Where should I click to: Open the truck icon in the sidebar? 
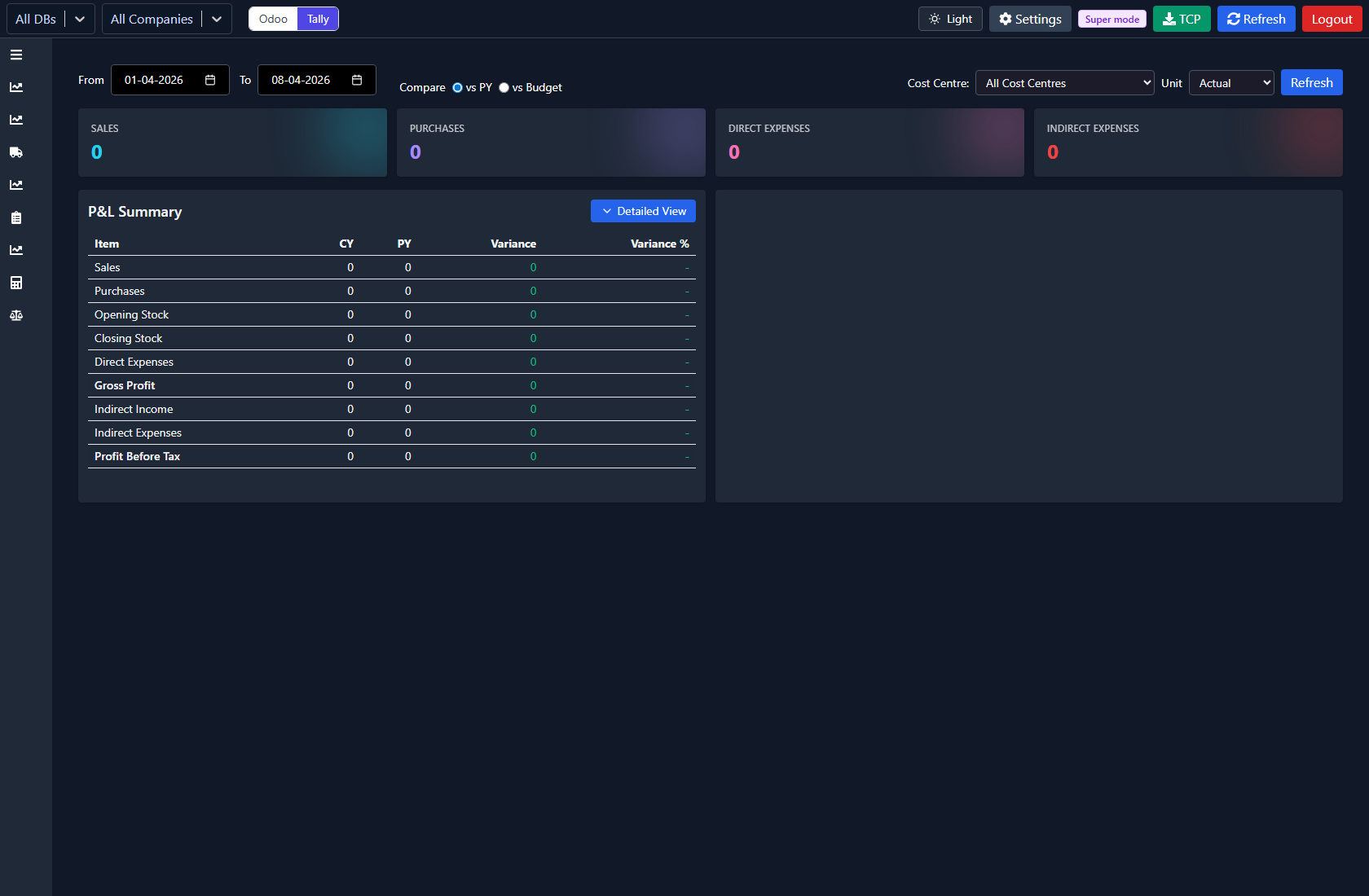[x=16, y=152]
